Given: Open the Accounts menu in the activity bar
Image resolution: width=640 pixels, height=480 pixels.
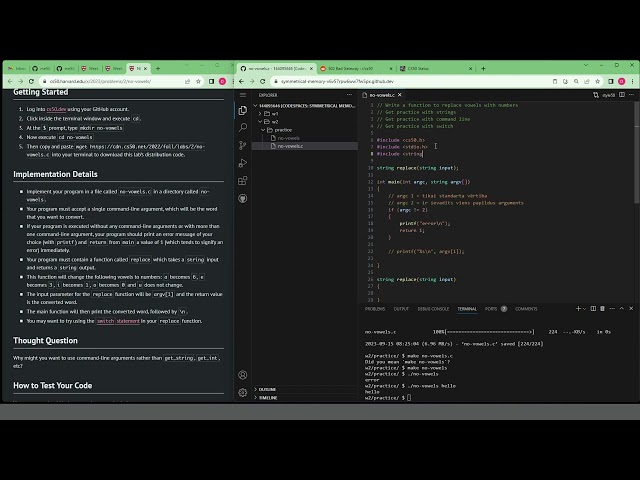Looking at the screenshot, I should click(x=243, y=375).
